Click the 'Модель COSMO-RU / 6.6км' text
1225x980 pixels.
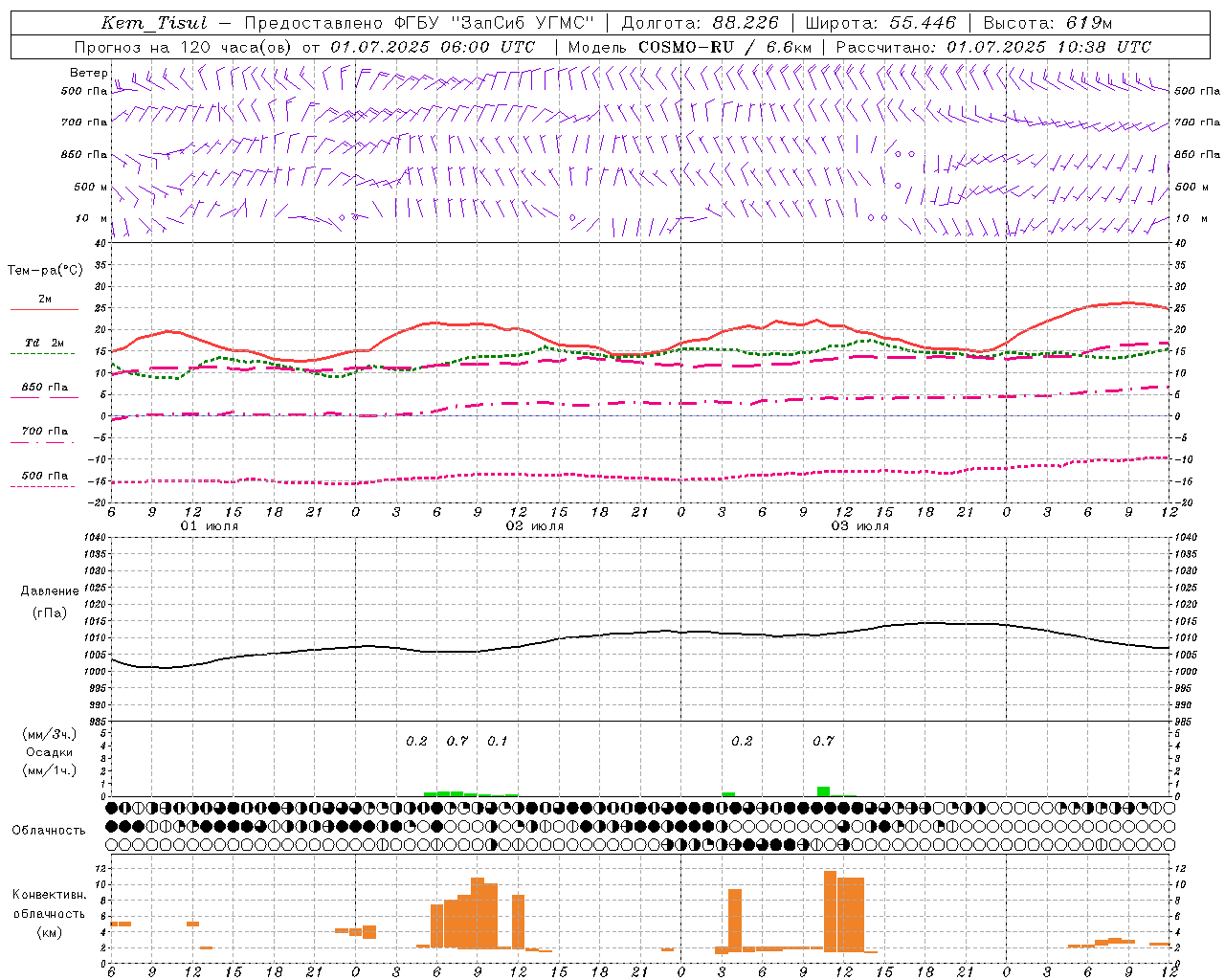(689, 47)
